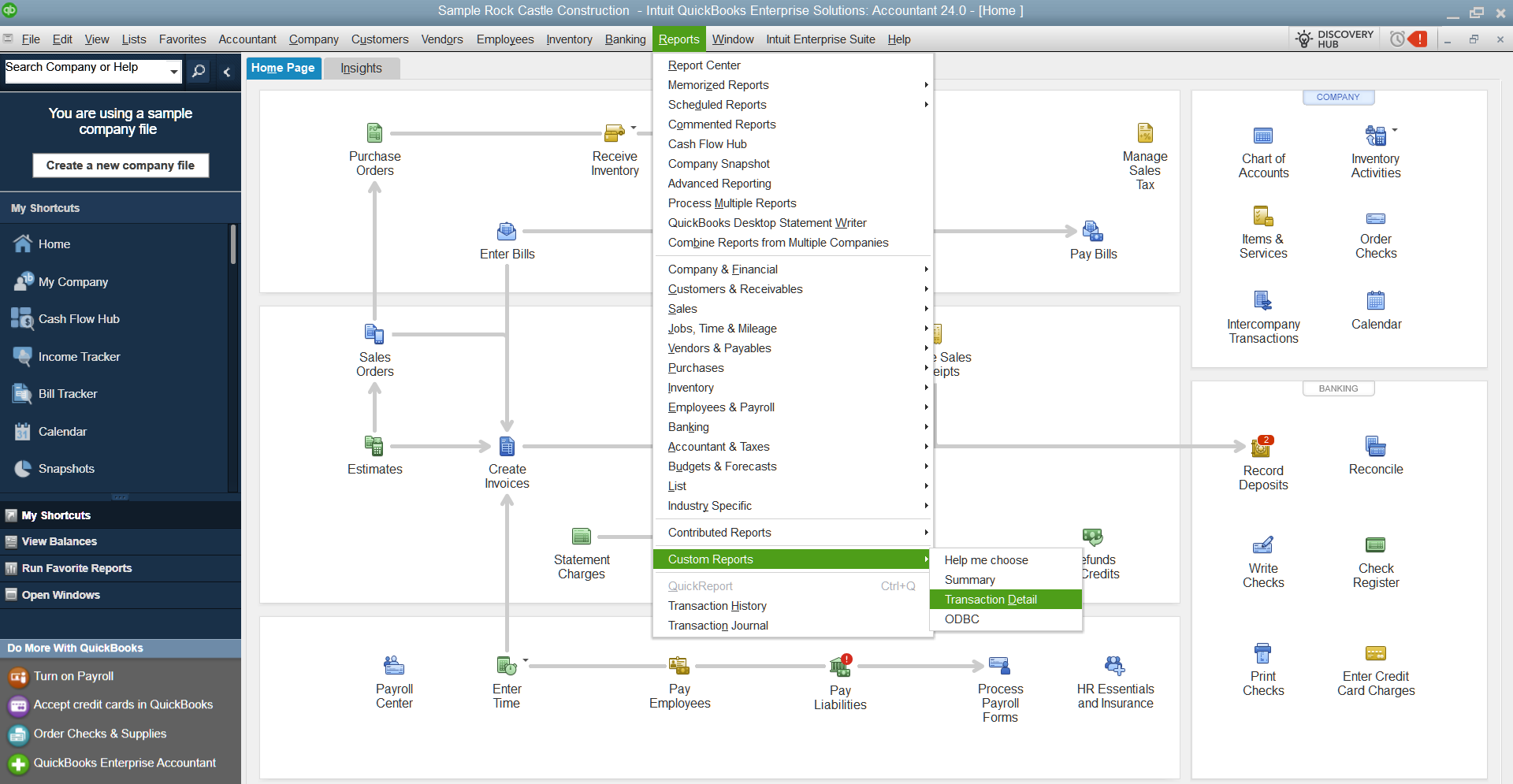The image size is (1513, 784).
Task: Open the Sales Orders icon
Action: point(374,334)
